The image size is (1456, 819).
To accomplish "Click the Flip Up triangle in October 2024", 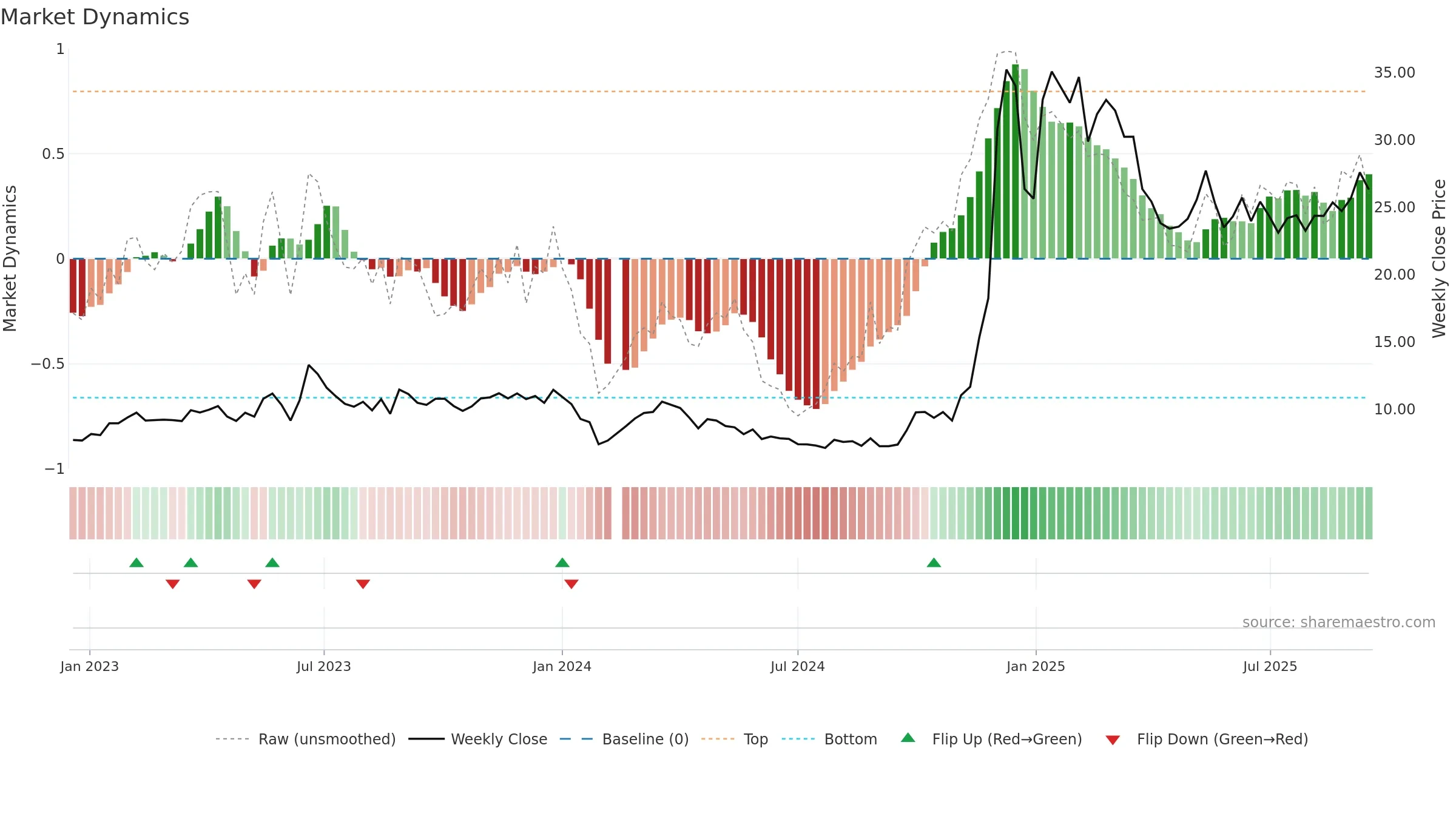I will pyautogui.click(x=934, y=562).
